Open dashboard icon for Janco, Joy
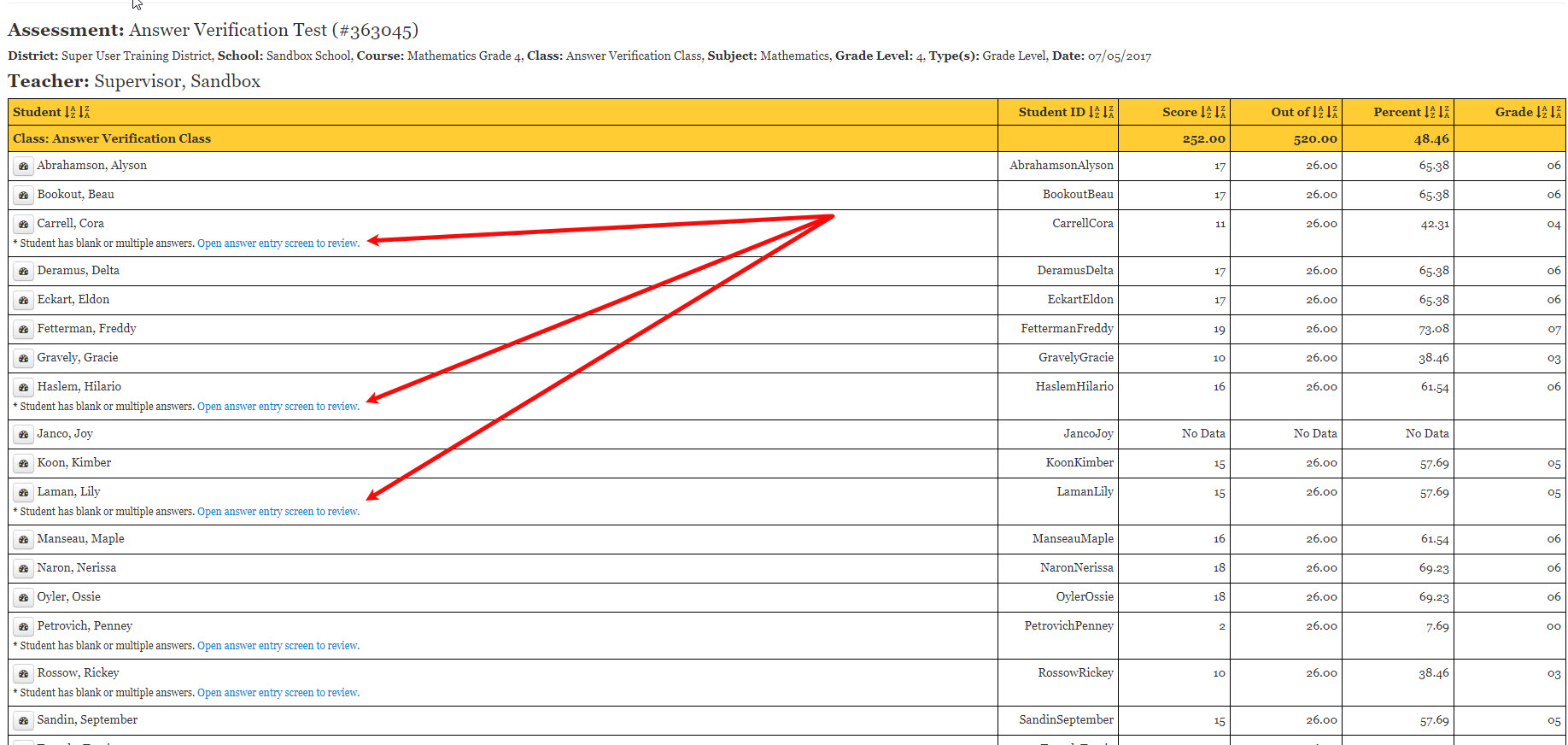This screenshot has height=745, width=1568. coord(24,434)
